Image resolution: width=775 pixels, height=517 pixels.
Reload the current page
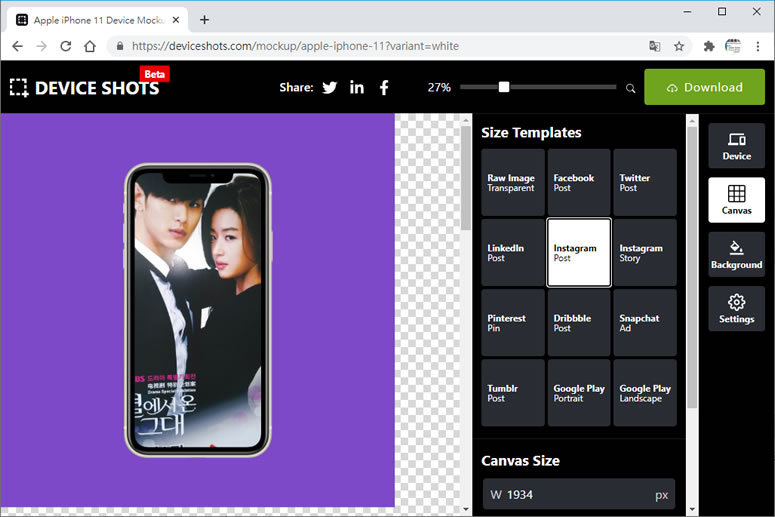tap(65, 46)
